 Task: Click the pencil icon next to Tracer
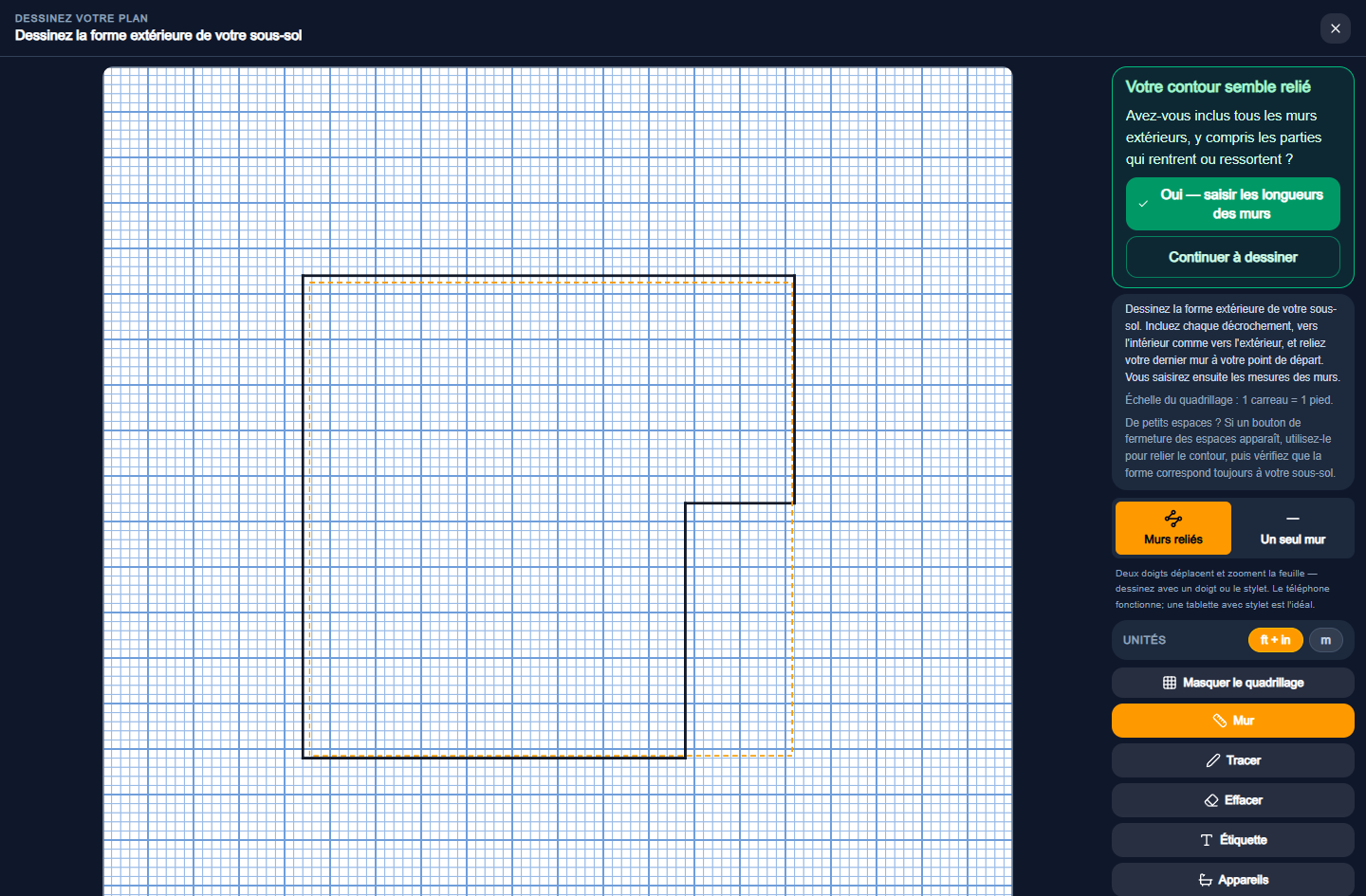[x=1212, y=760]
